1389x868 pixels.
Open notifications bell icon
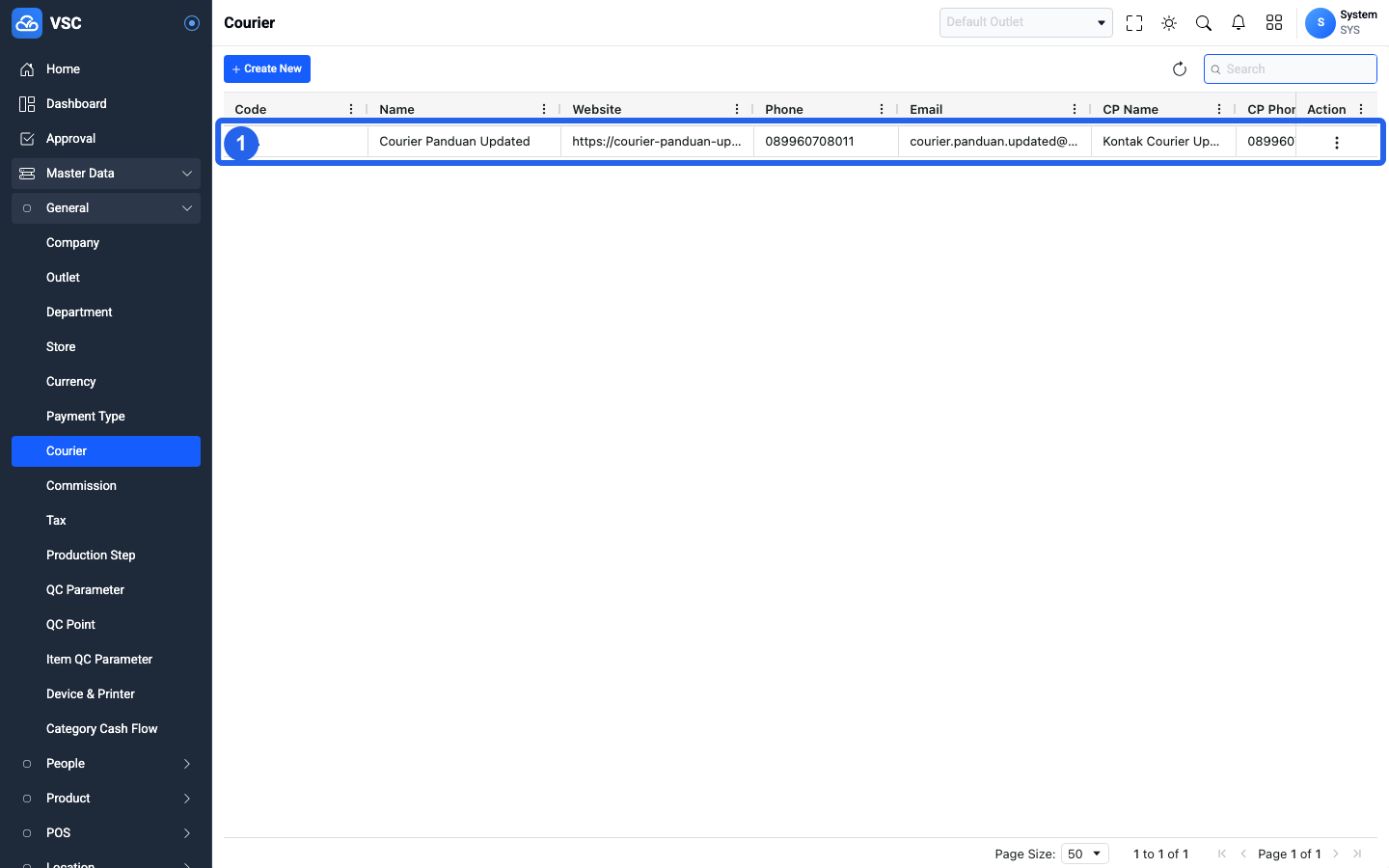click(x=1239, y=23)
